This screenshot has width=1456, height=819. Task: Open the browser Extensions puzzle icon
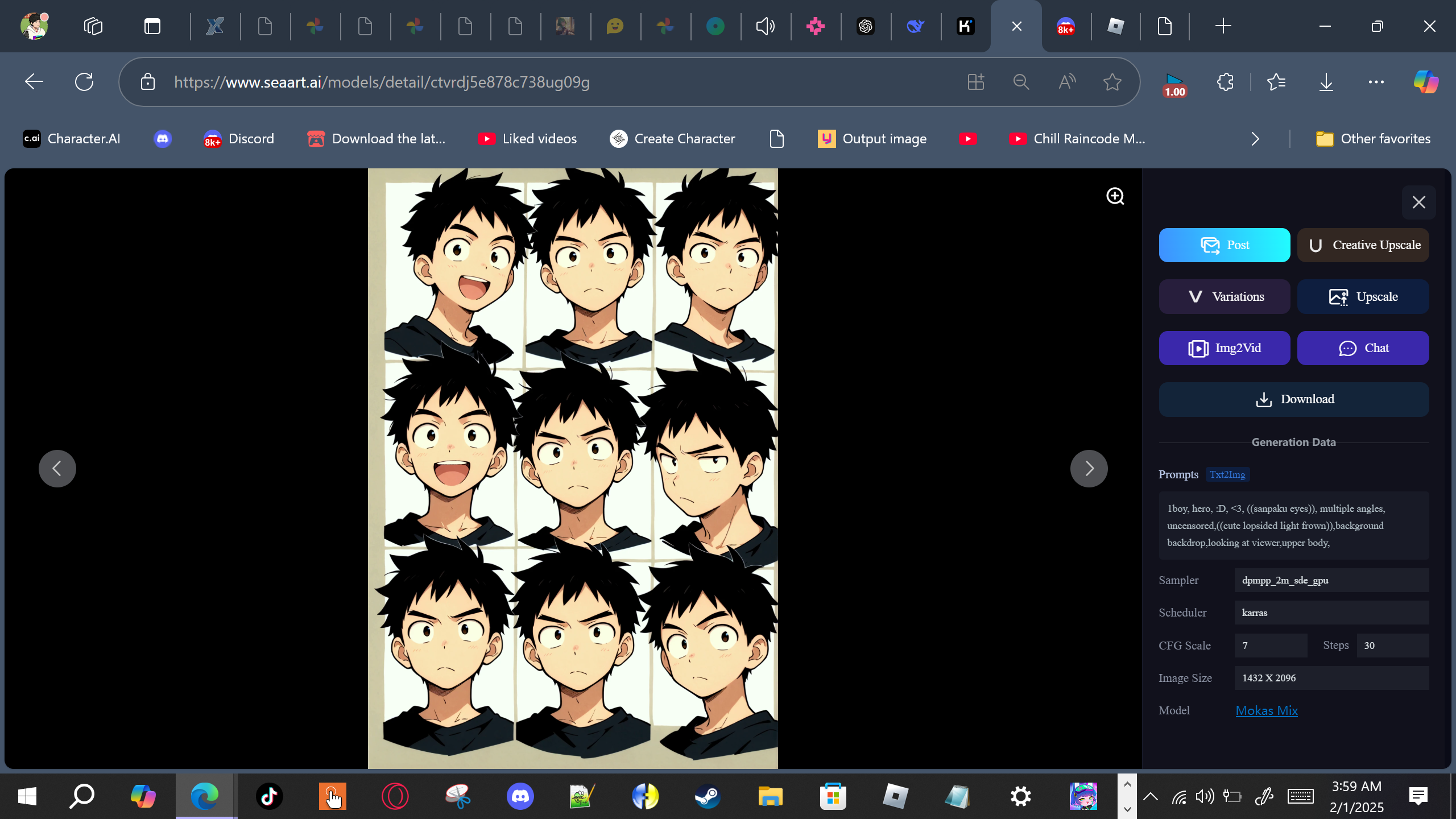pos(1225,82)
